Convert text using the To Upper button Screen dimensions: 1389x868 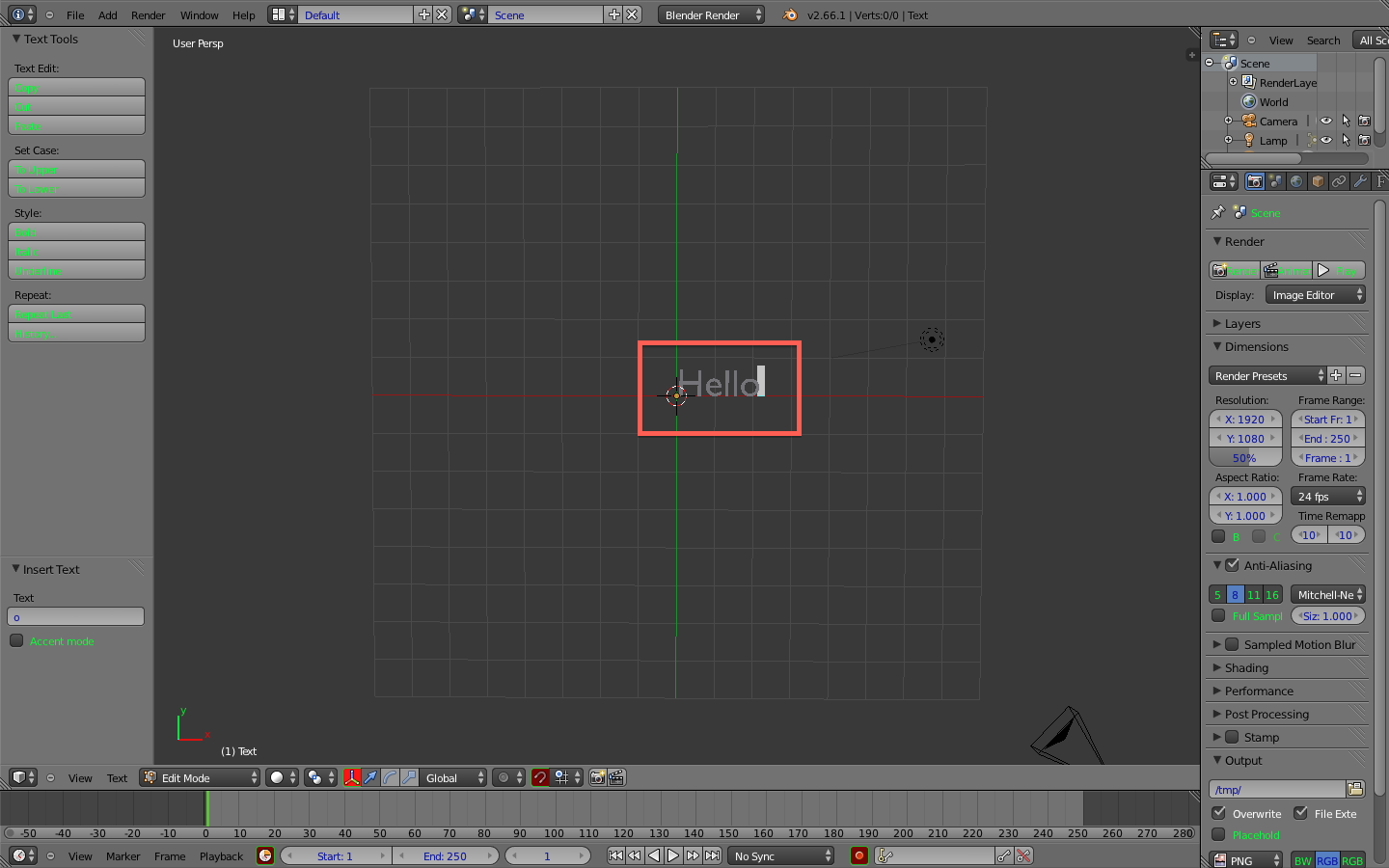point(76,170)
